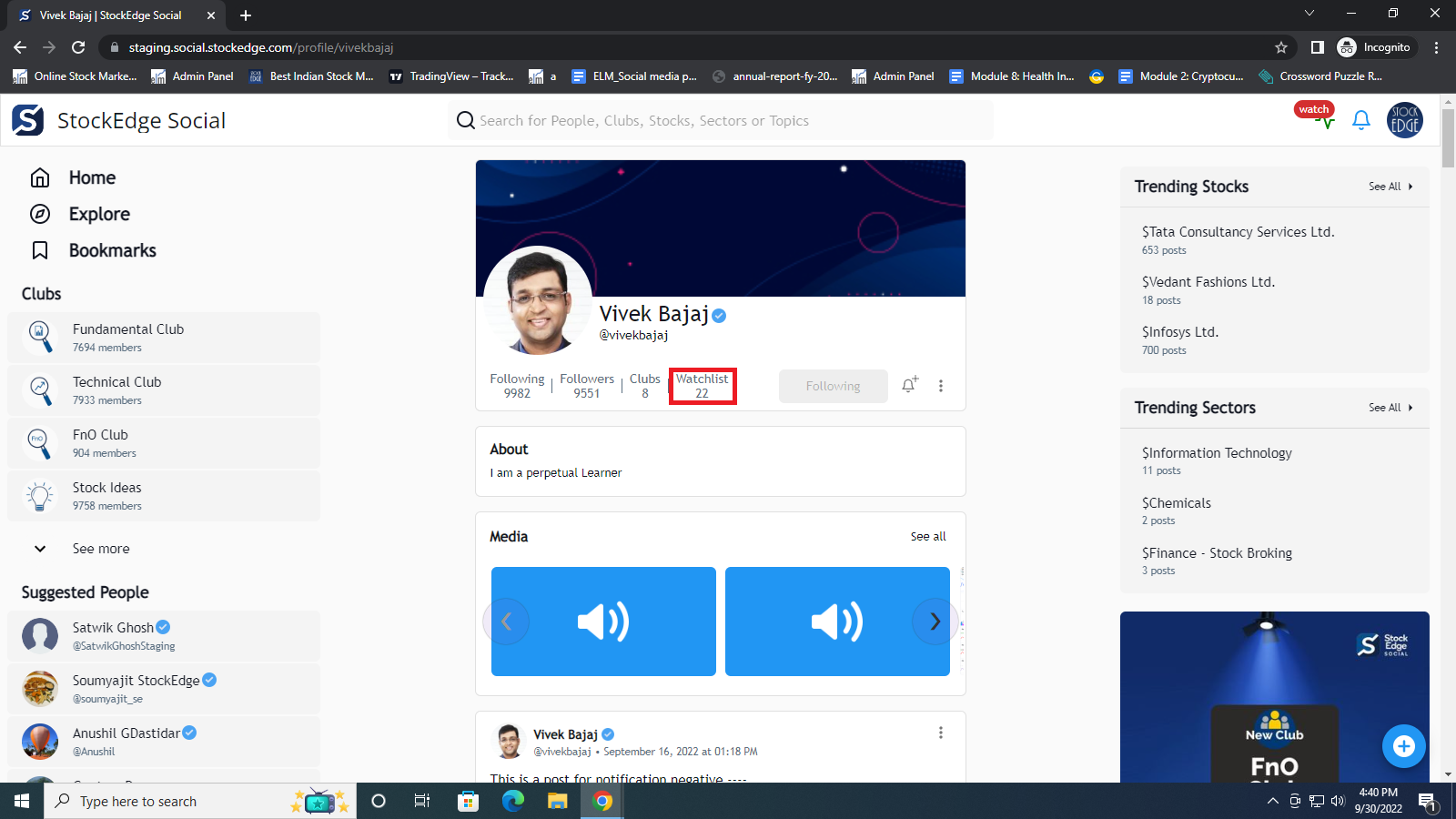The image size is (1456, 819).
Task: Toggle the Following button on profile
Action: pyautogui.click(x=833, y=386)
